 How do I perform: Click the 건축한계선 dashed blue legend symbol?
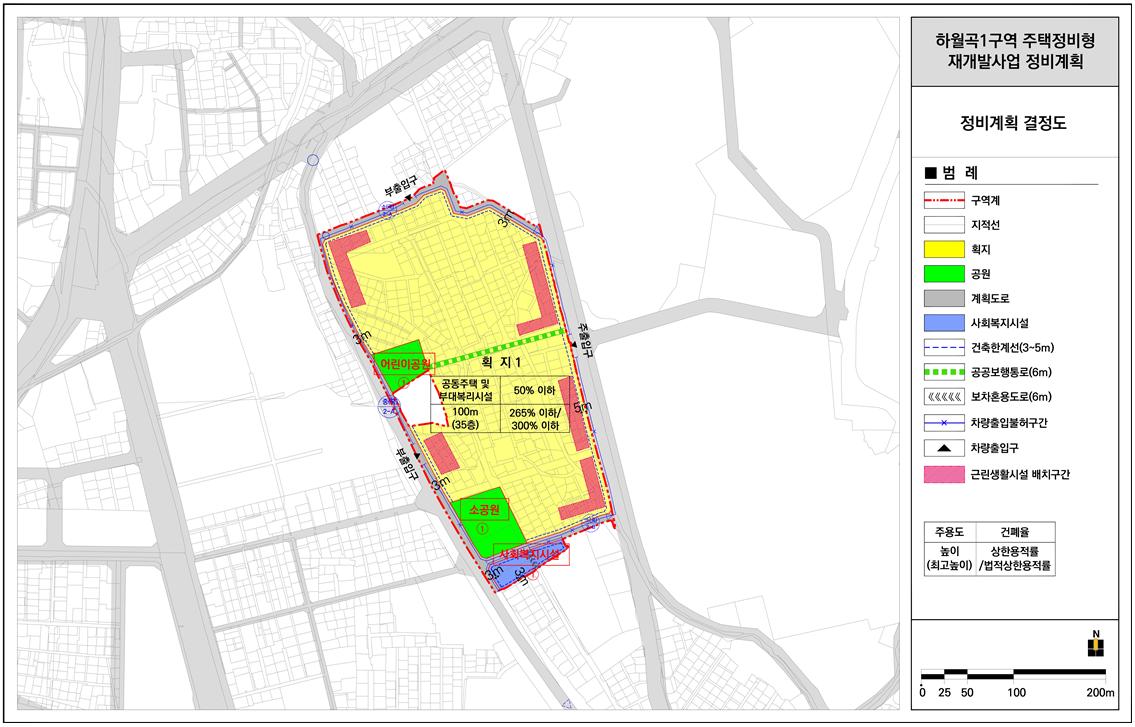click(x=944, y=348)
